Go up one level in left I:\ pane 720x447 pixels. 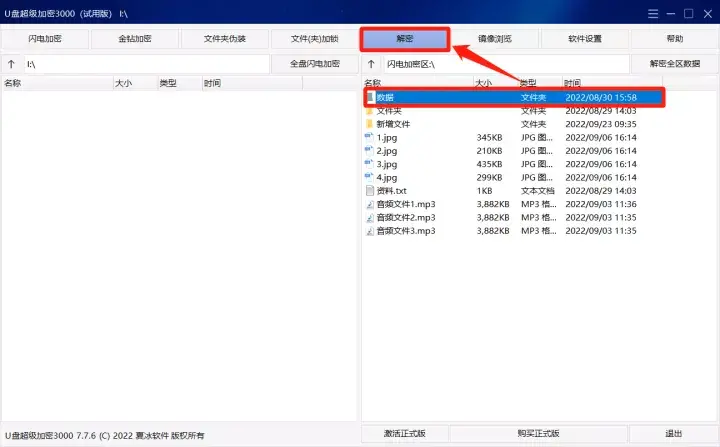click(x=11, y=64)
